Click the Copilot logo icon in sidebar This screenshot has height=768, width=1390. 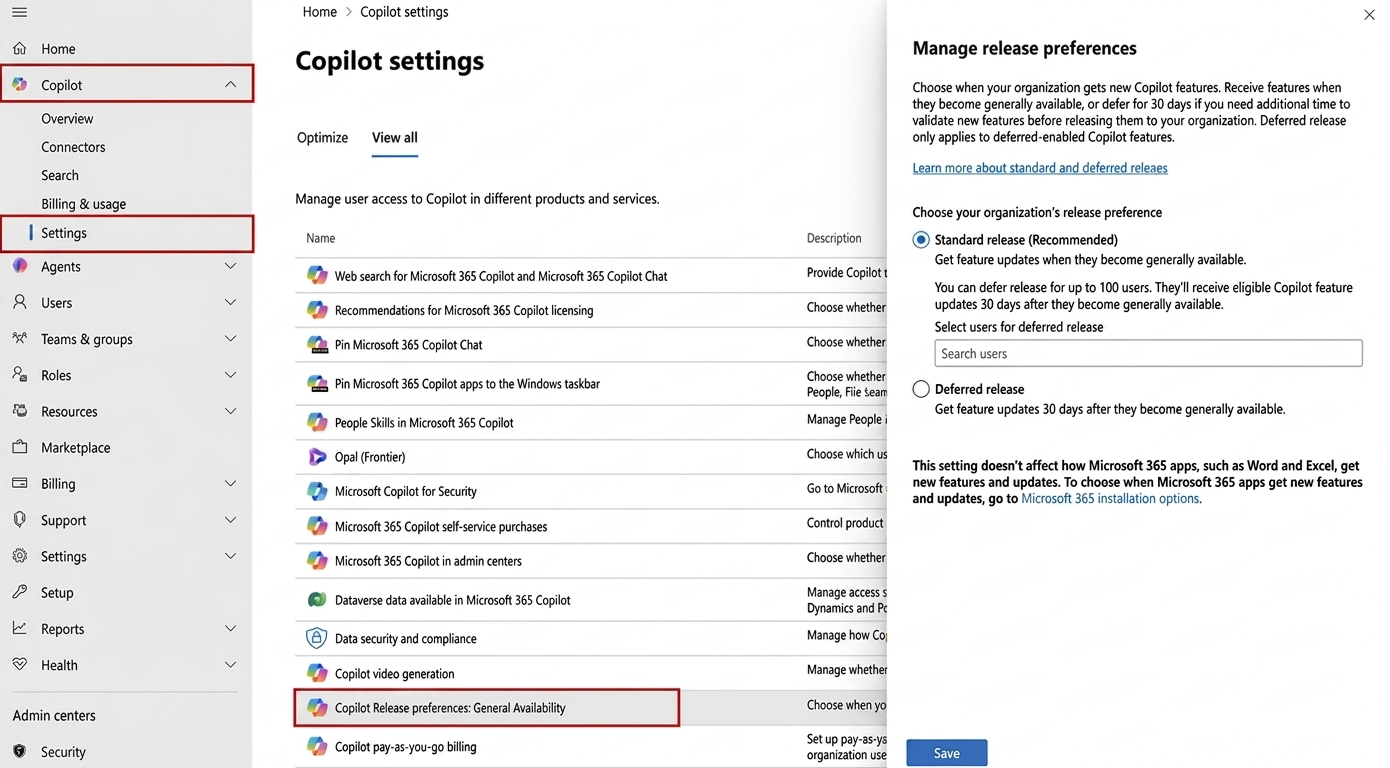(x=20, y=85)
